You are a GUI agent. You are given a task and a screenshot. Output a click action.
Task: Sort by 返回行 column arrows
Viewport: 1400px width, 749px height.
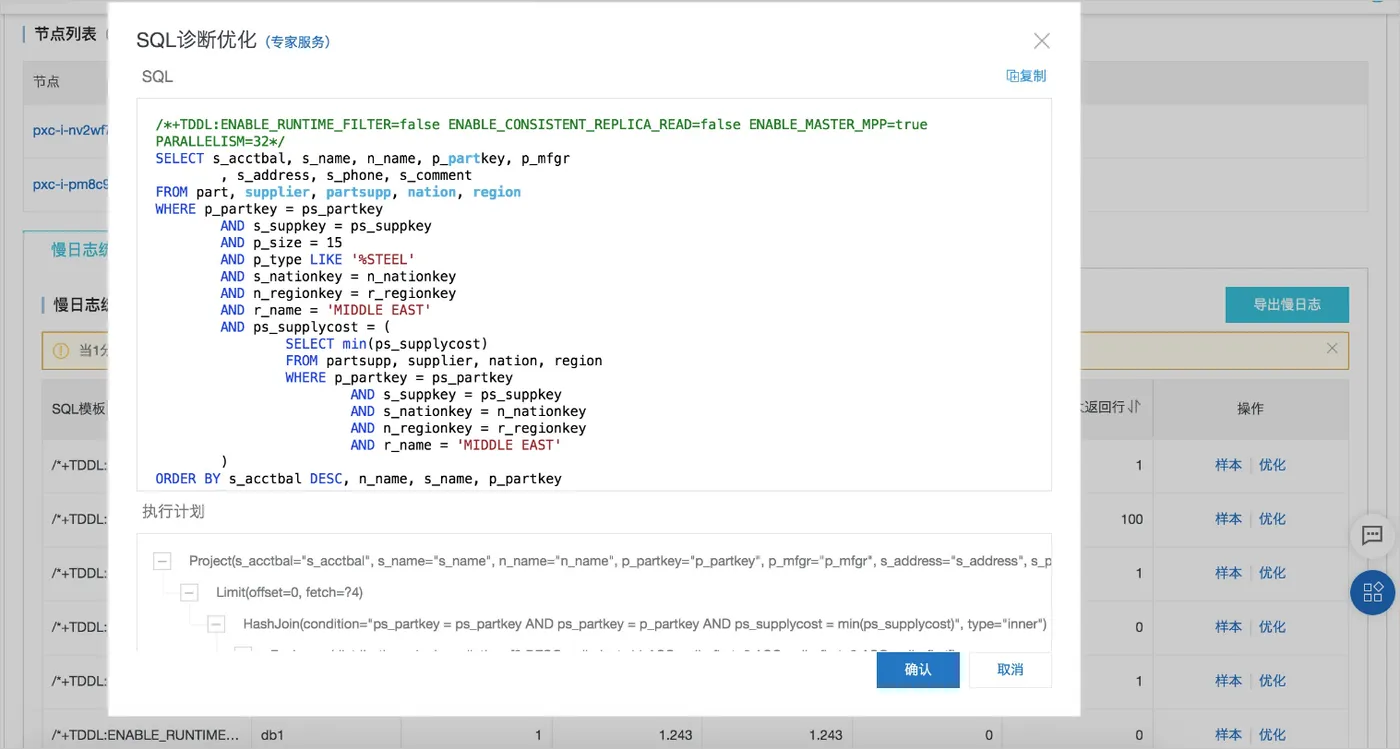(x=1135, y=408)
